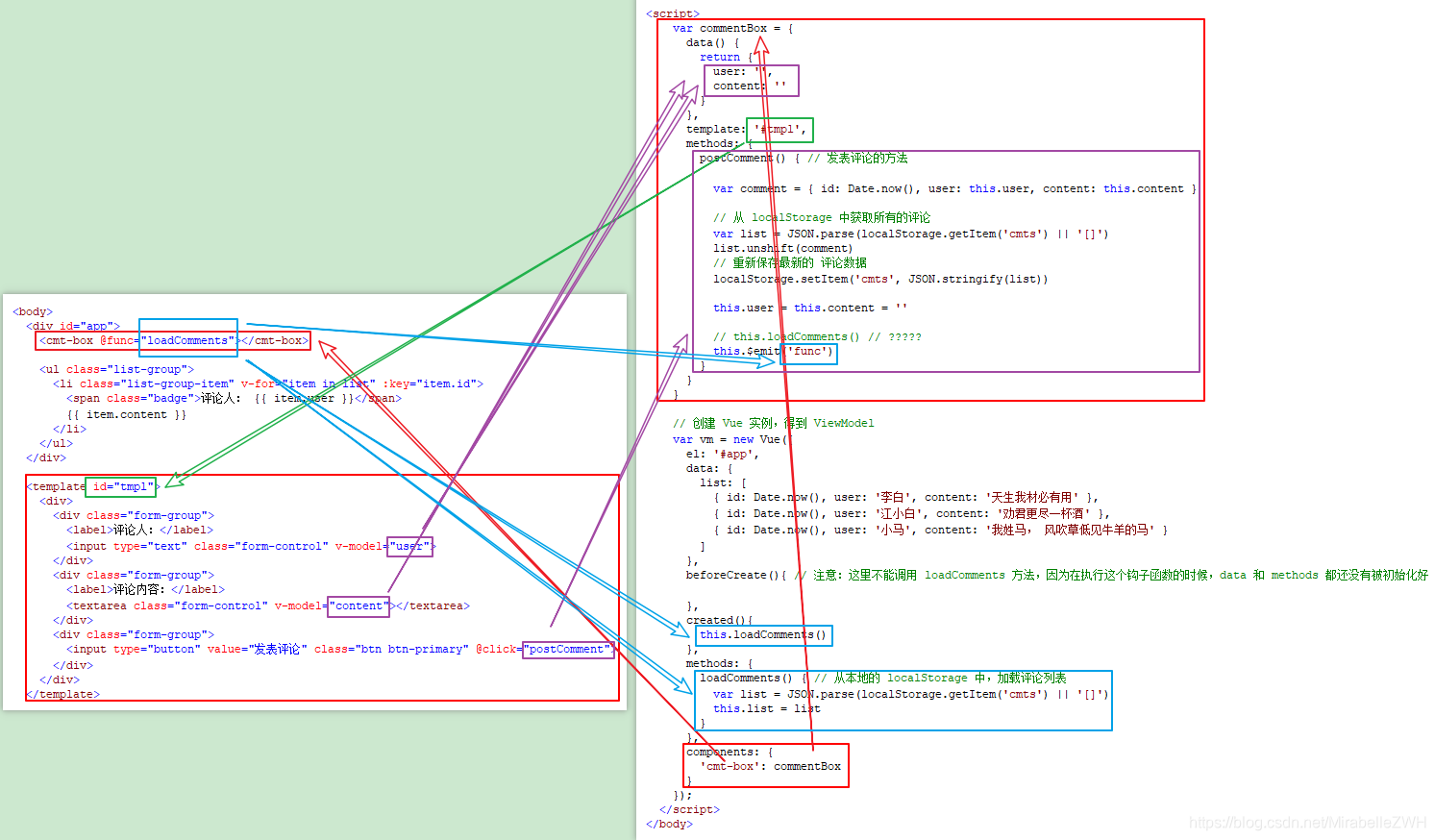Select the this.user = this.content = '' line

tap(810, 308)
